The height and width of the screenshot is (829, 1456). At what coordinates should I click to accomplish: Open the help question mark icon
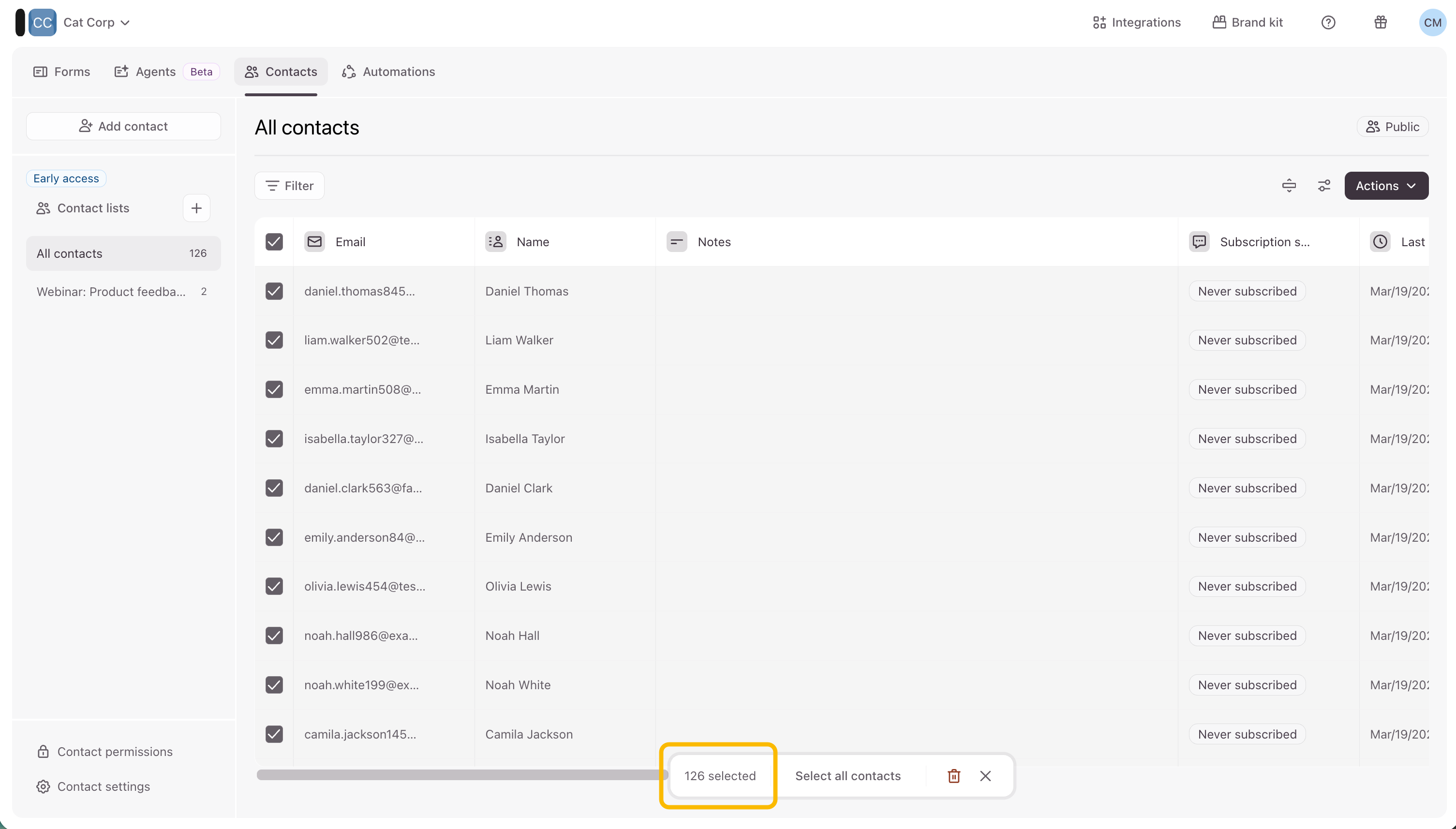[1328, 22]
